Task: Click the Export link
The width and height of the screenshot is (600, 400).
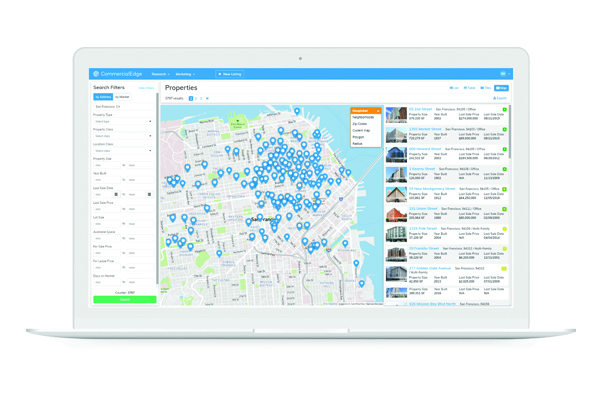Action: [500, 99]
